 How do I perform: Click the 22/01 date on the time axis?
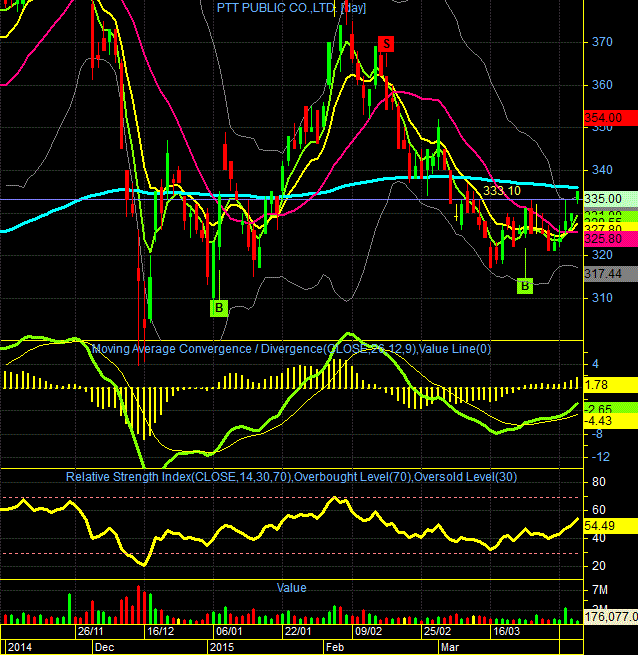coord(298,631)
